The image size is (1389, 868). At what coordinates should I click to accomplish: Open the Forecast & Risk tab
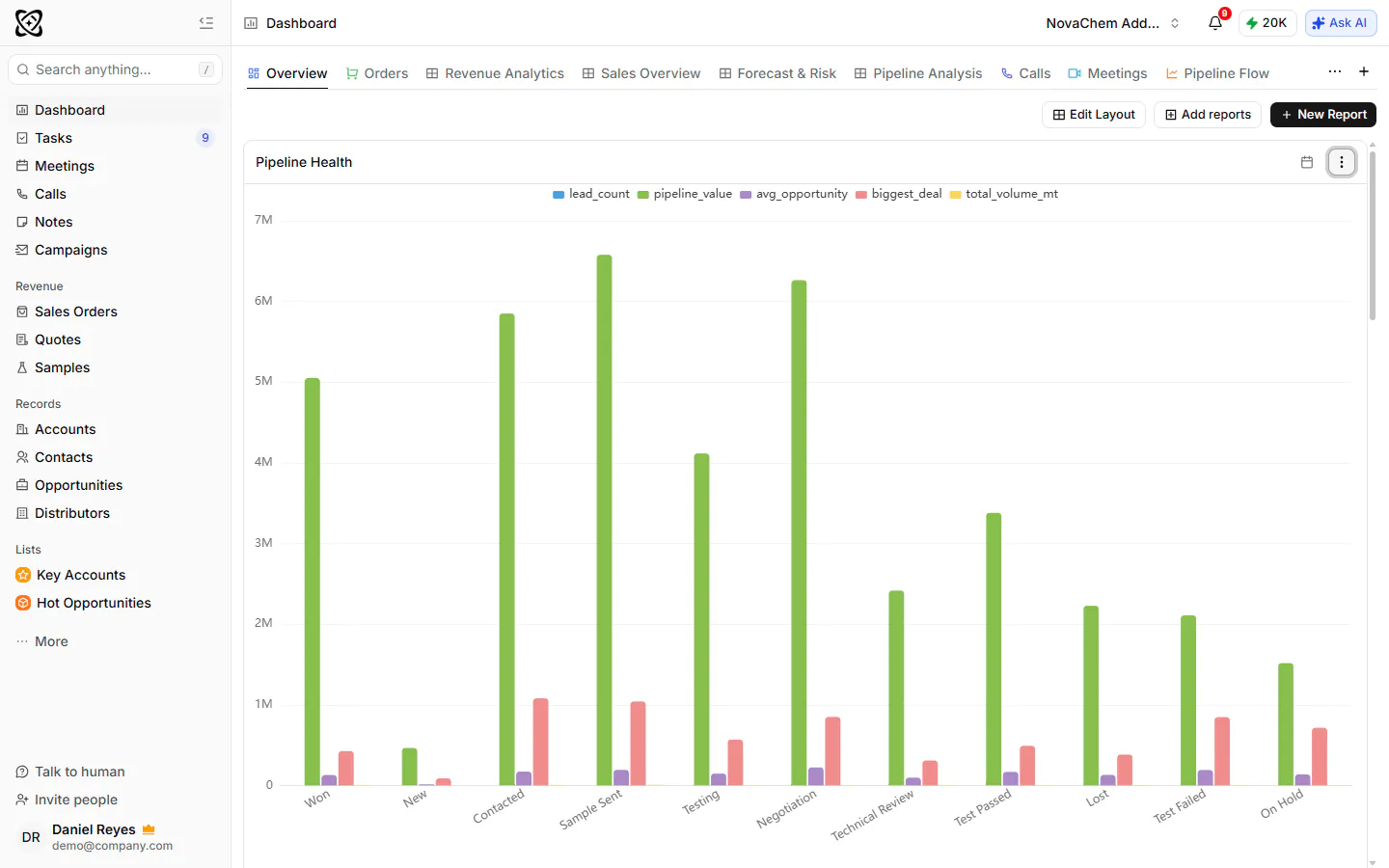click(777, 73)
